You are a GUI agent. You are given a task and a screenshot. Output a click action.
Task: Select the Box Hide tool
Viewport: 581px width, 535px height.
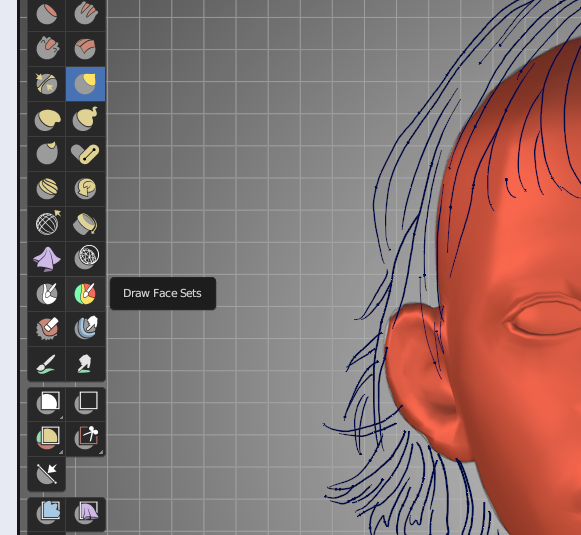pyautogui.click(x=85, y=403)
